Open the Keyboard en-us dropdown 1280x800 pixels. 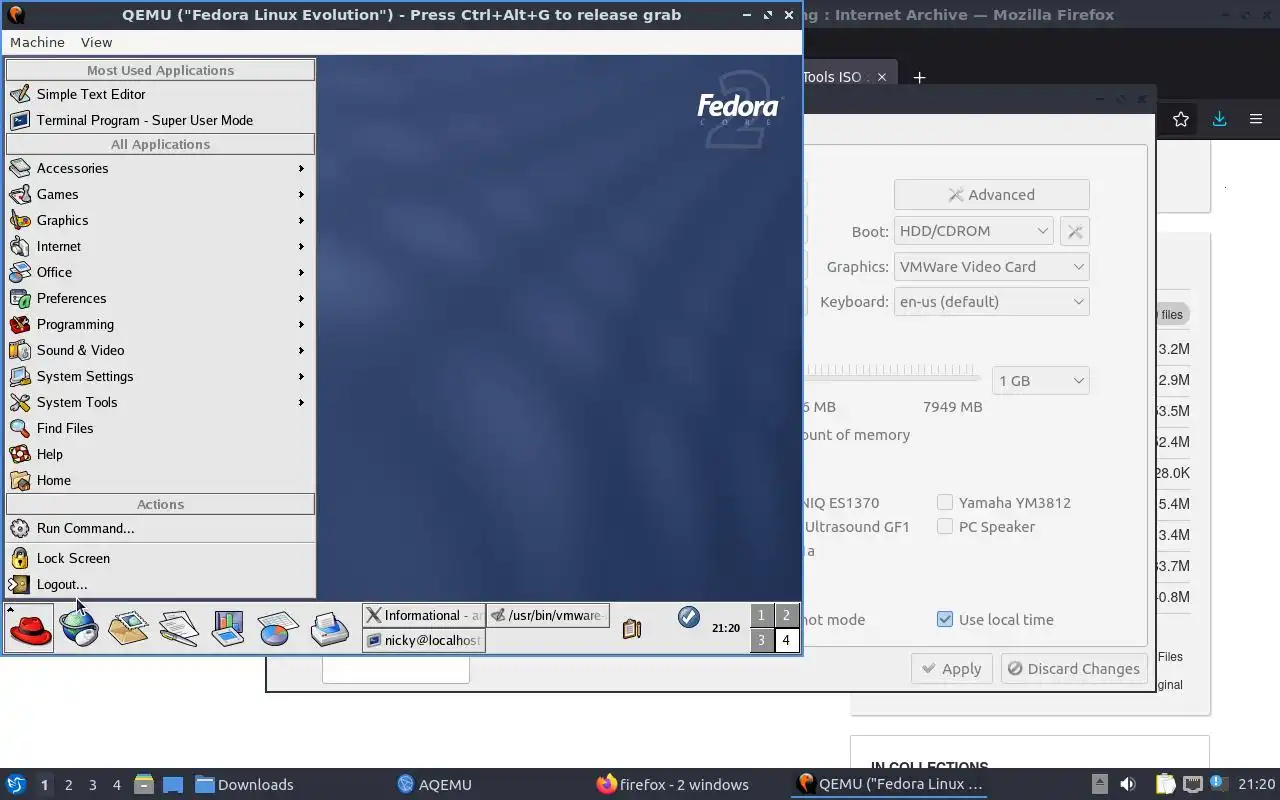[992, 302]
